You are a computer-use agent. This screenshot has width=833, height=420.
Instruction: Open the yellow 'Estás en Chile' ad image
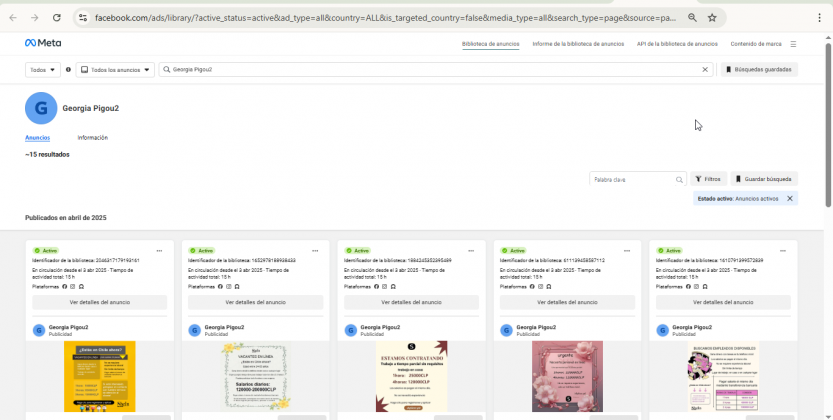100,376
